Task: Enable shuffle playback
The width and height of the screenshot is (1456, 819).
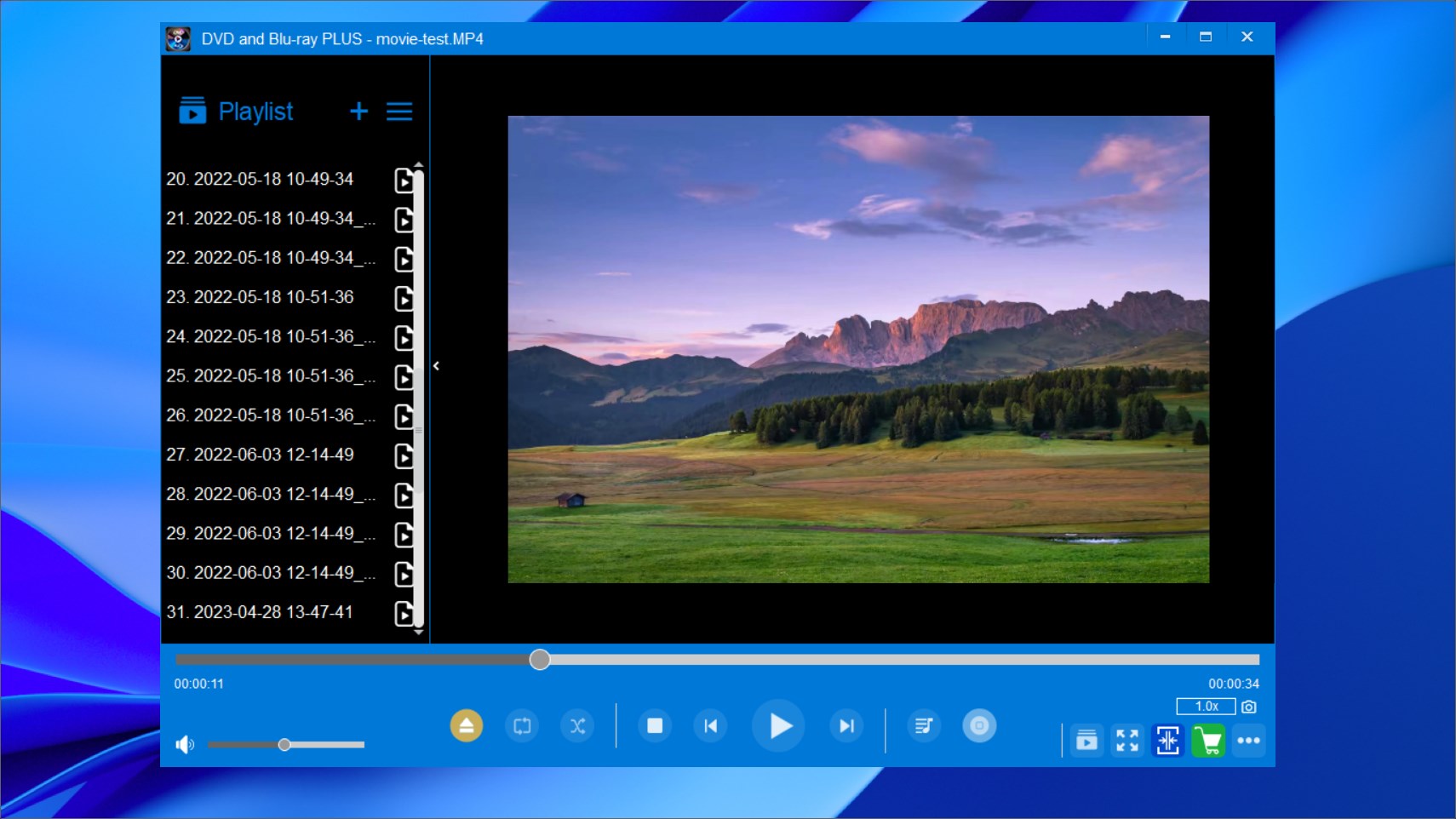Action: (x=578, y=726)
